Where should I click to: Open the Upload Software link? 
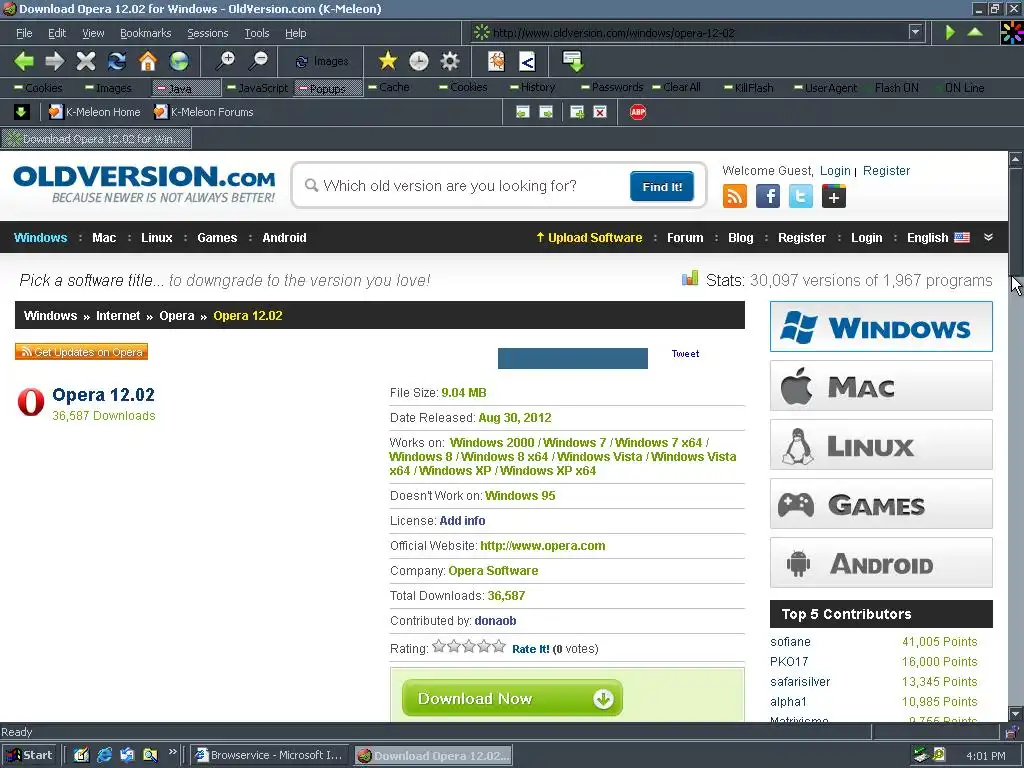(x=589, y=238)
